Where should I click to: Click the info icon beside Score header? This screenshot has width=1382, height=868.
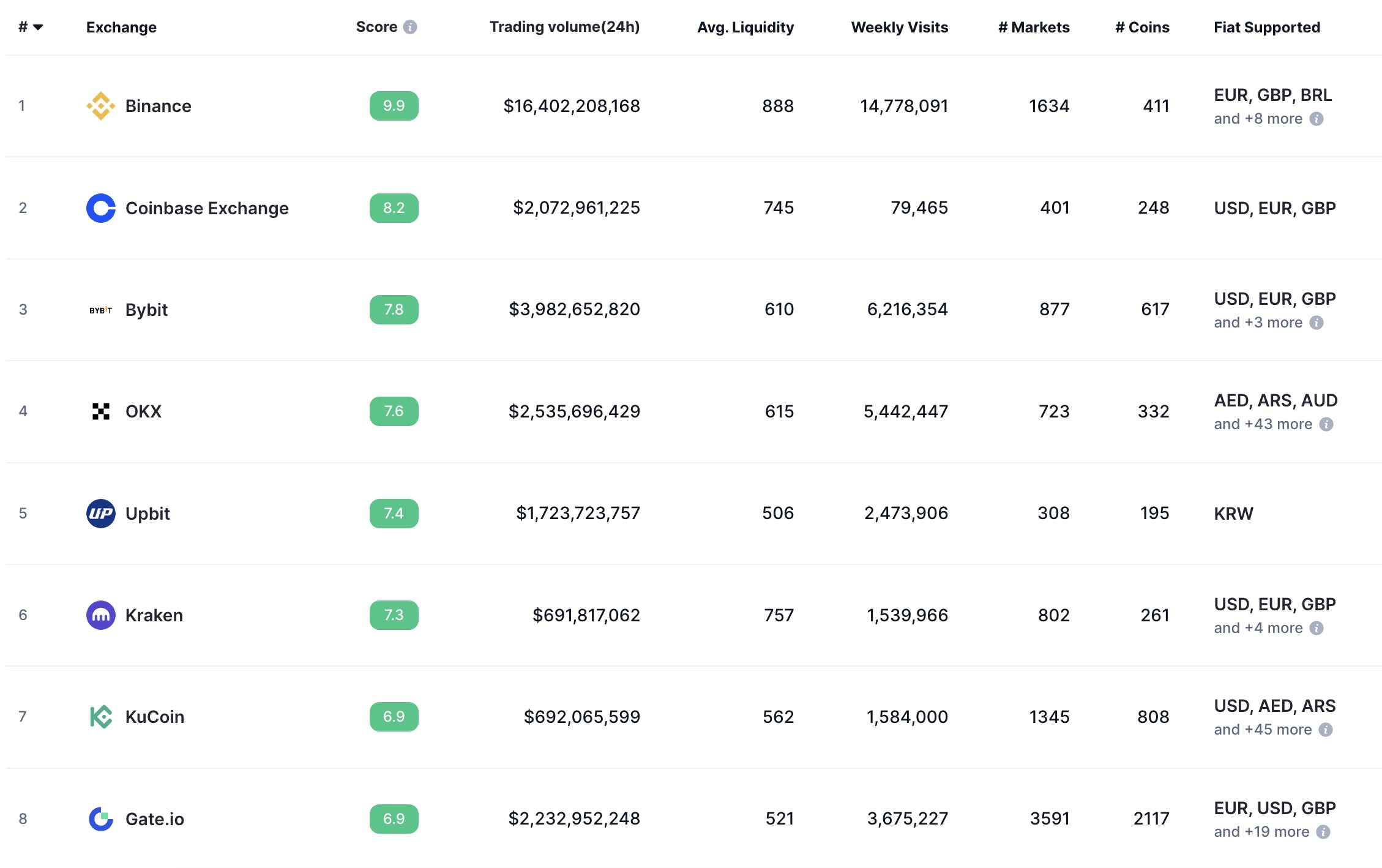pos(411,27)
